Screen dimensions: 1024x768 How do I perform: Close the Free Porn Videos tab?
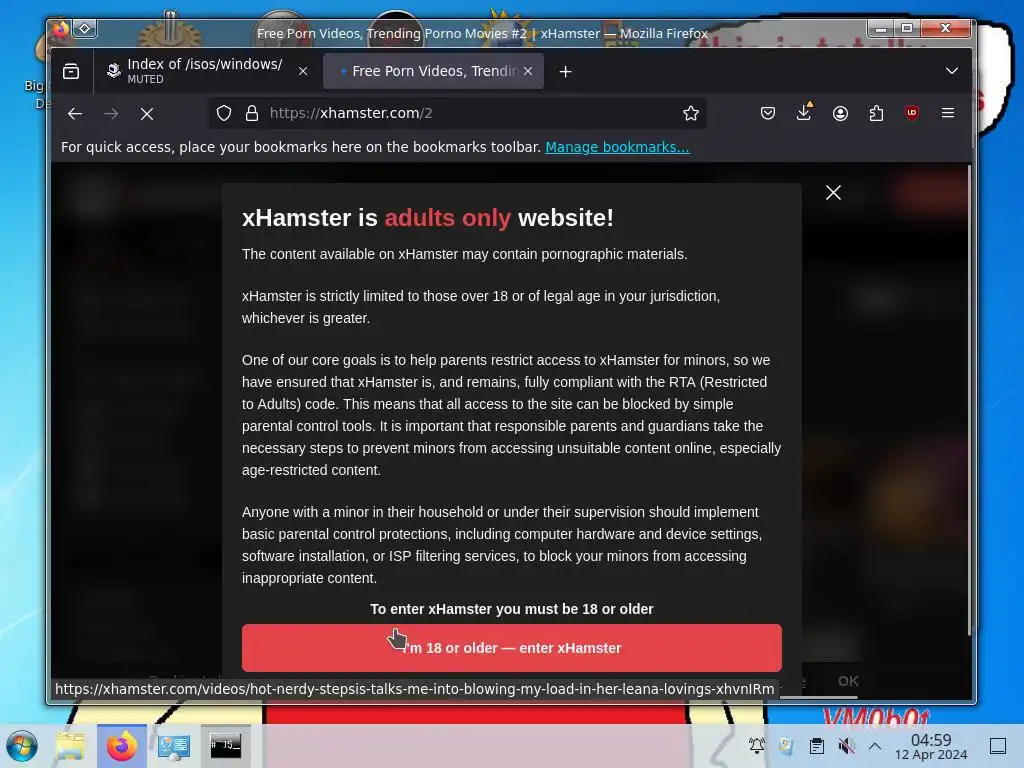pos(528,71)
